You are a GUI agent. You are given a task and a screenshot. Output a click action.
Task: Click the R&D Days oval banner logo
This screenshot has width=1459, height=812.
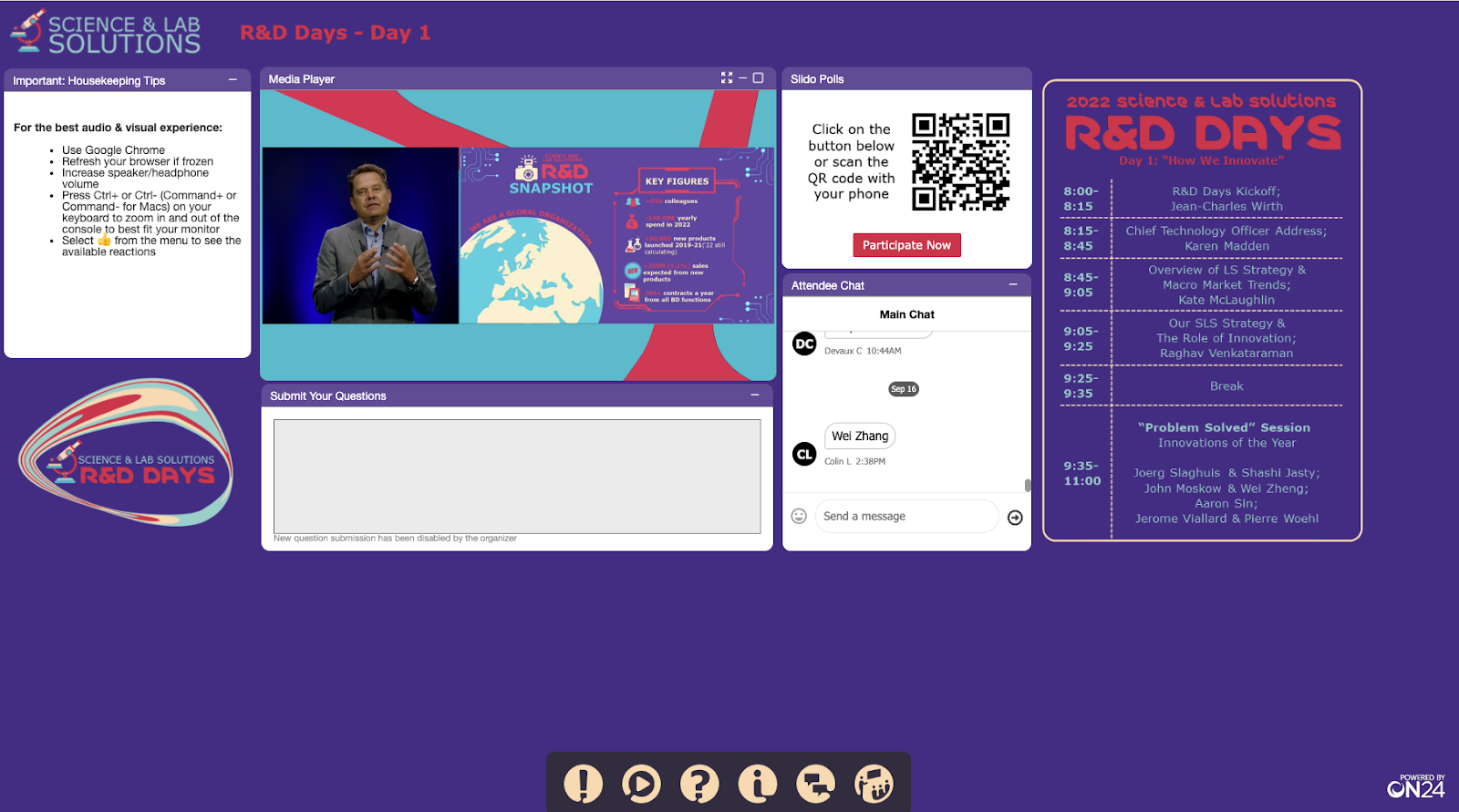tap(126, 453)
